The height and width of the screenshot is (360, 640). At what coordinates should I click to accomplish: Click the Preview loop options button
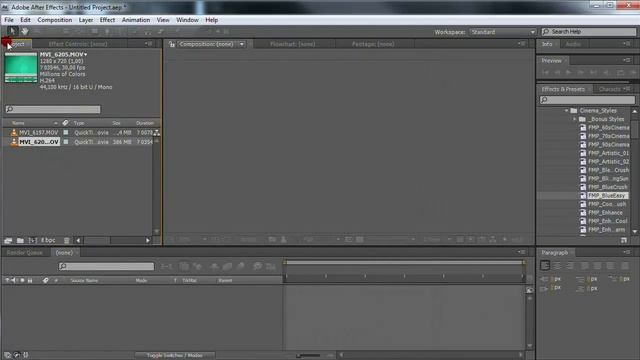point(620,72)
